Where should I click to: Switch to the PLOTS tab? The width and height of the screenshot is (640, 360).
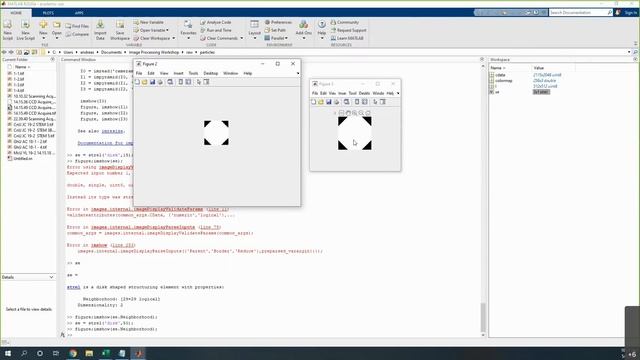(x=48, y=13)
